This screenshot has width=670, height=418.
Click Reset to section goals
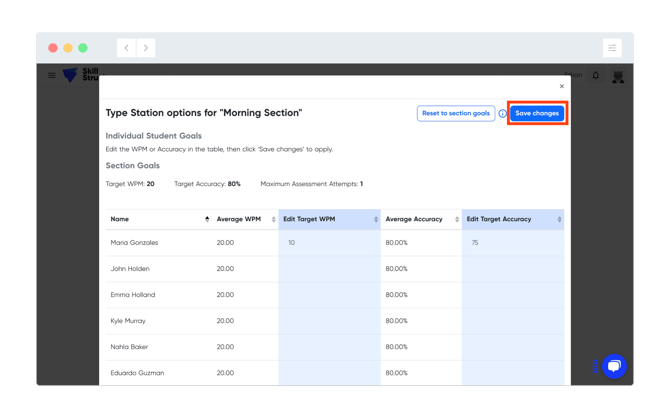(x=455, y=113)
